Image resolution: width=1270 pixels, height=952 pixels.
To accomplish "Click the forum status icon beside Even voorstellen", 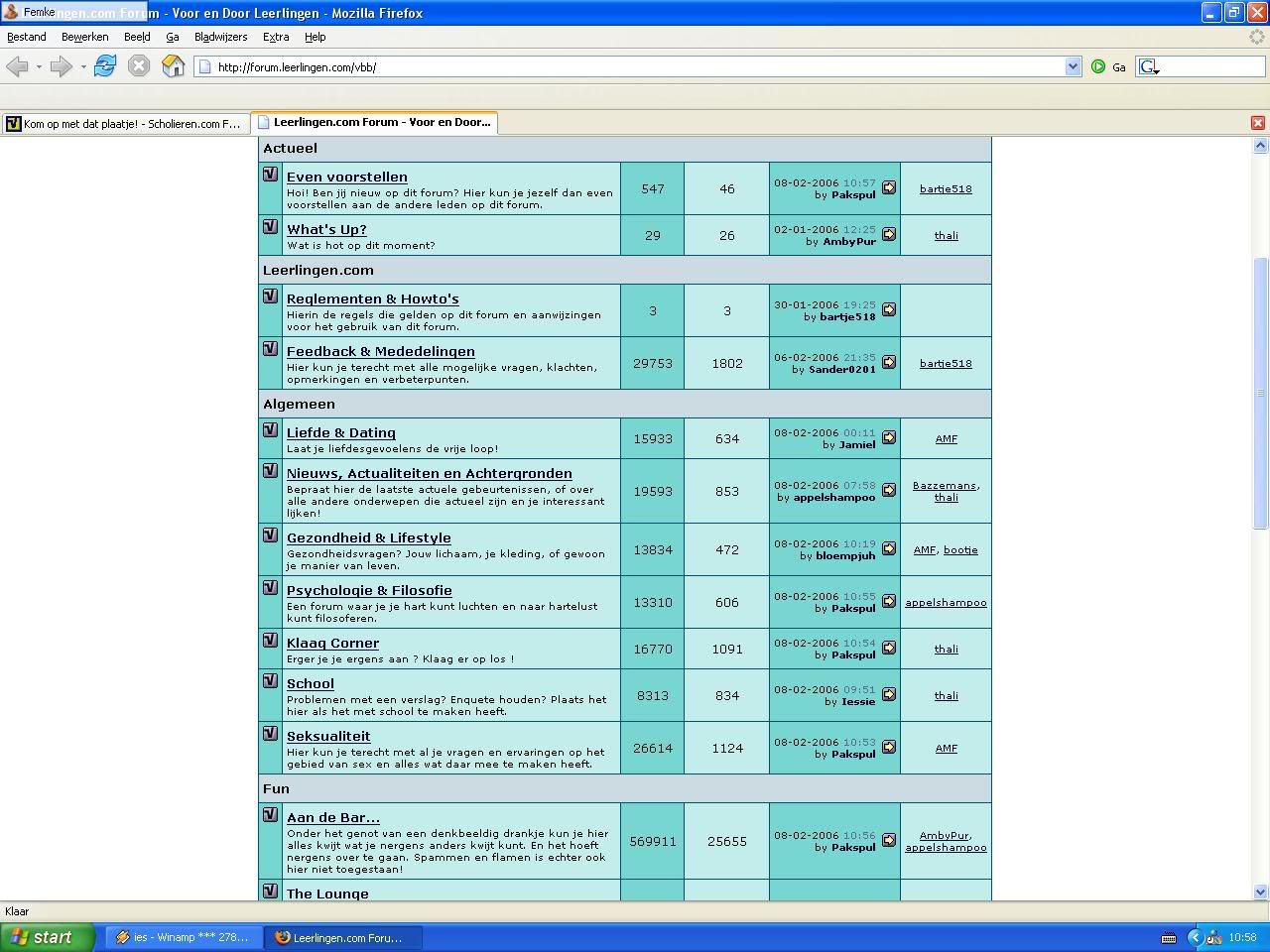I will pos(270,175).
